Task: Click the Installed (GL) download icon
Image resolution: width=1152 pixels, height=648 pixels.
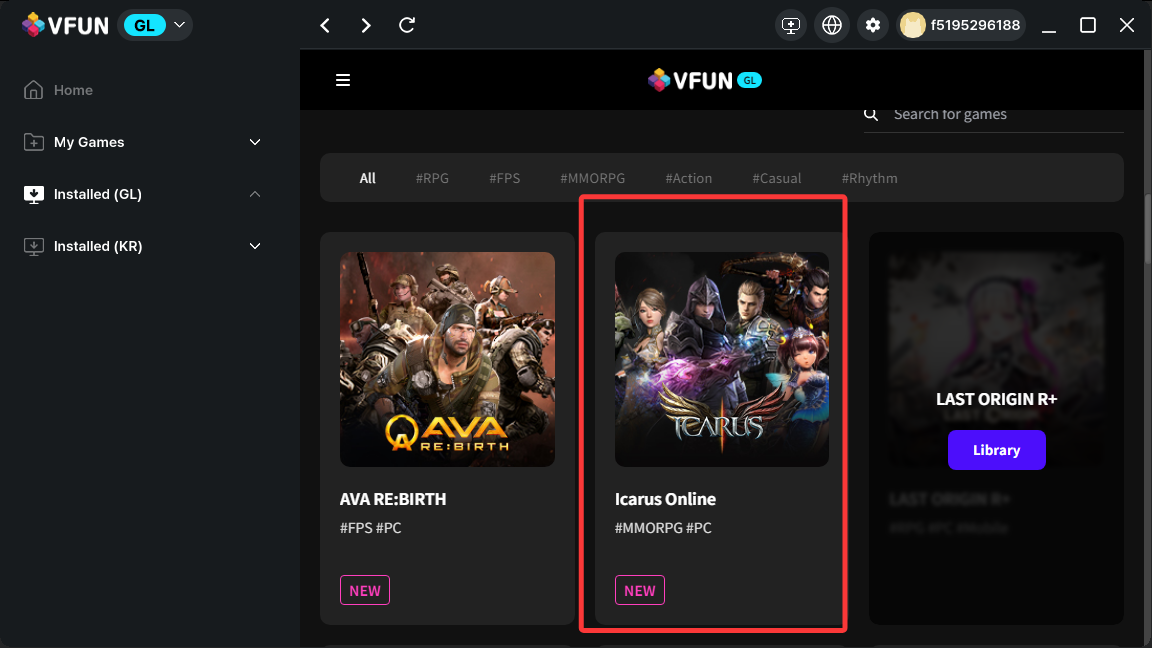Action: [x=33, y=194]
